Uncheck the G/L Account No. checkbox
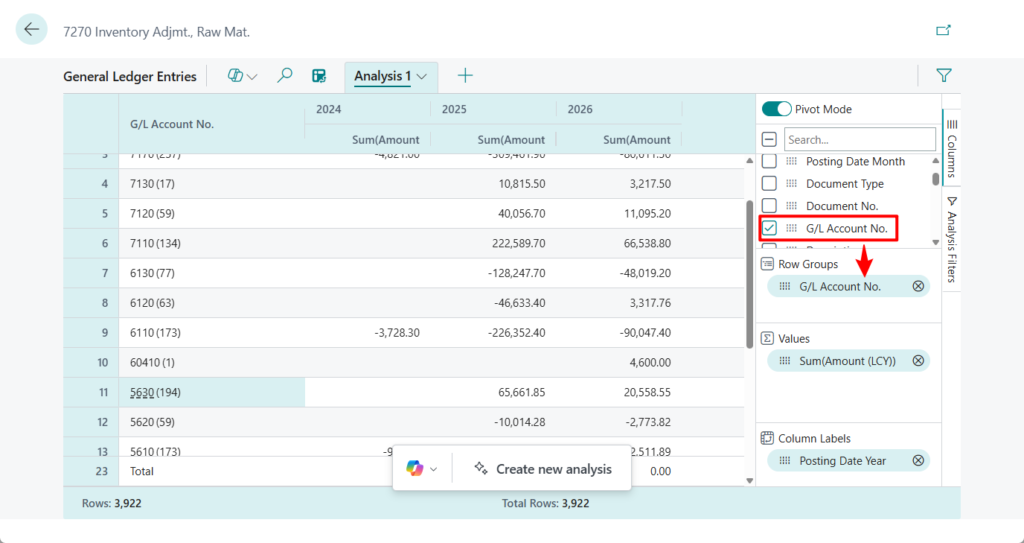This screenshot has height=543, width=1024. point(769,229)
